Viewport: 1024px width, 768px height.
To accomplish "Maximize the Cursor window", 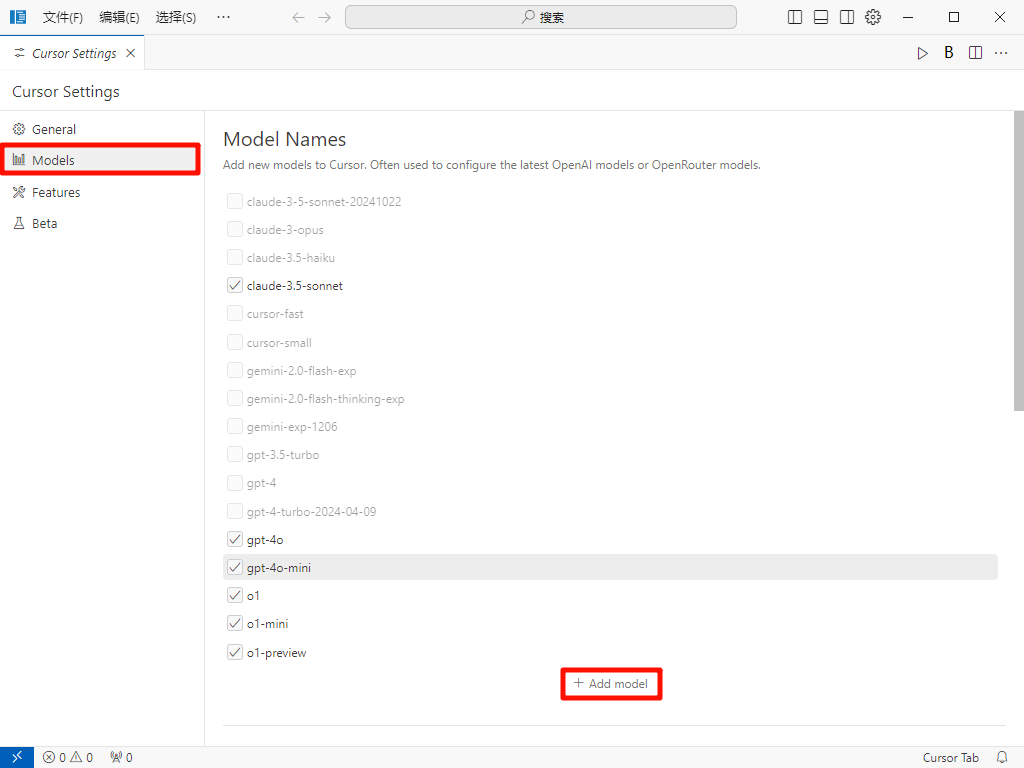I will [954, 18].
